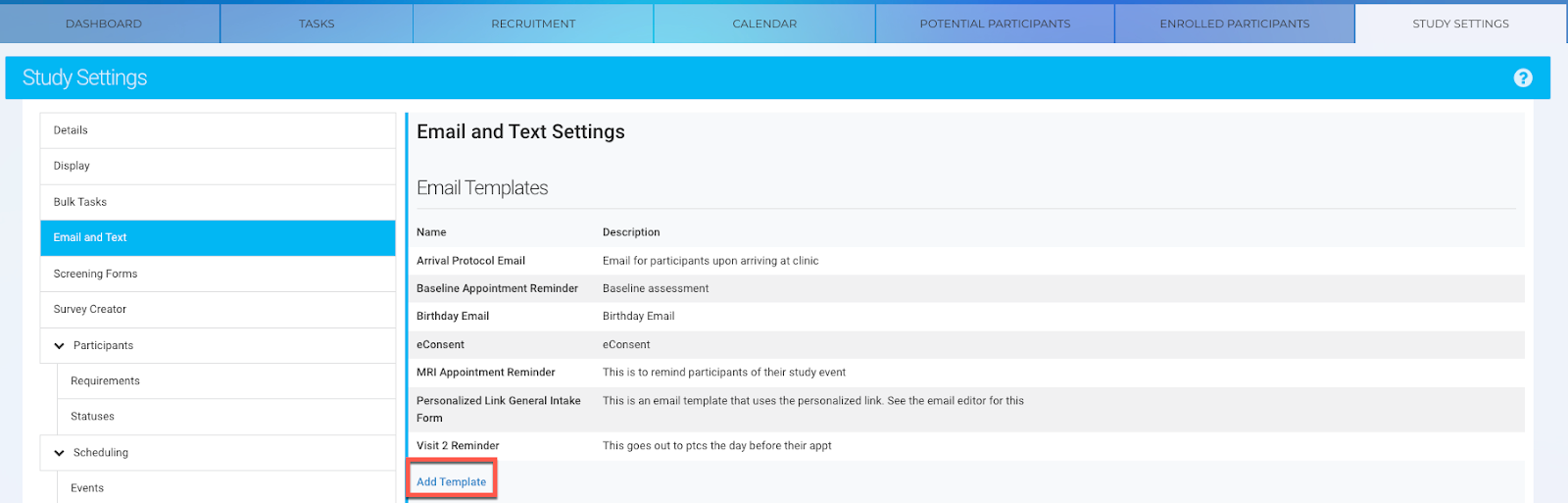Open Screening Forms in the sidebar
Image resolution: width=1568 pixels, height=503 pixels.
tap(218, 274)
